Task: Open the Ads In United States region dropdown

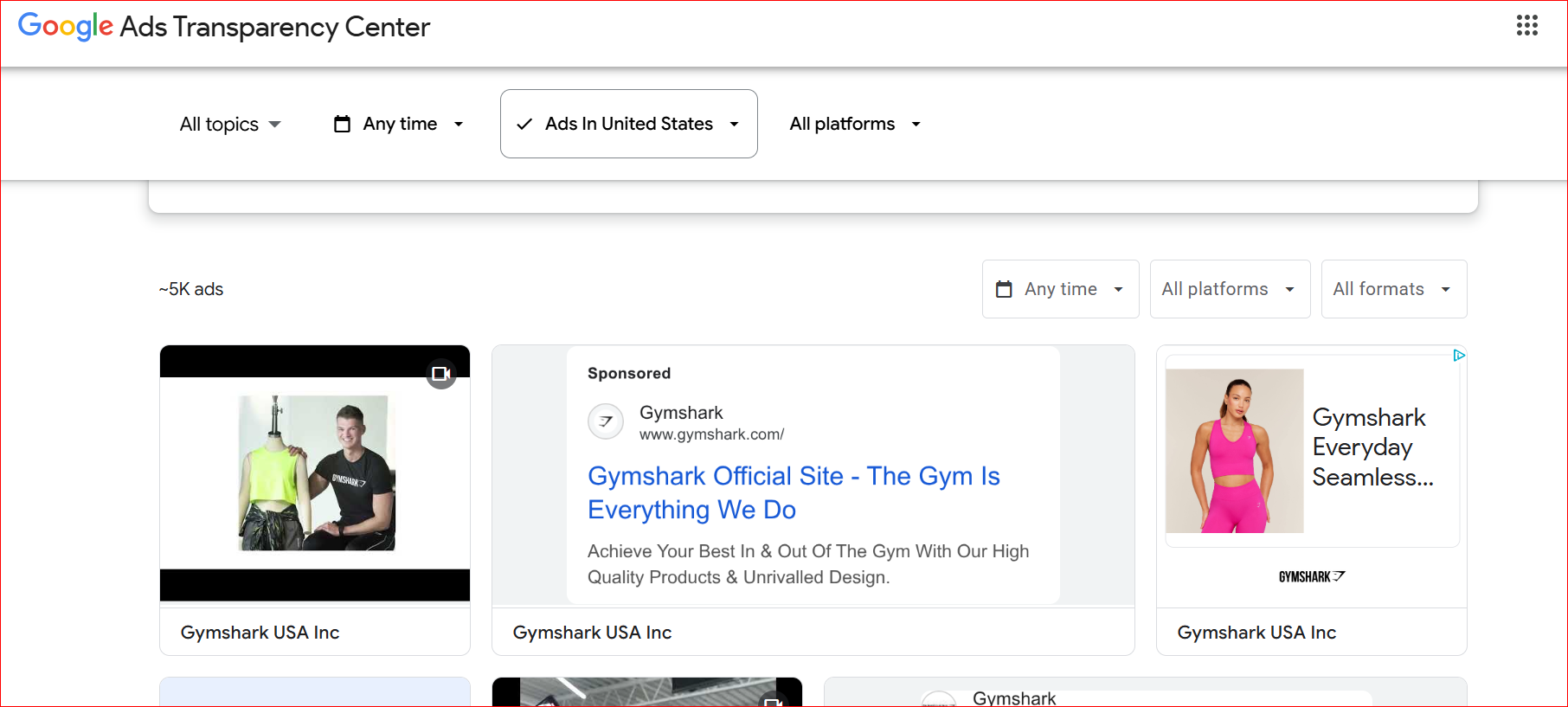Action: (x=629, y=124)
